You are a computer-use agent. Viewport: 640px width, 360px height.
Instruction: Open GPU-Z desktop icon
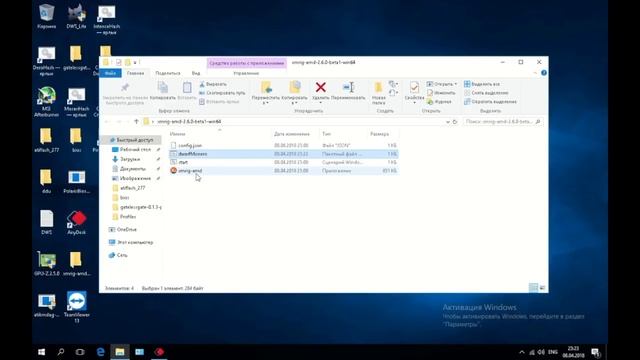47,264
